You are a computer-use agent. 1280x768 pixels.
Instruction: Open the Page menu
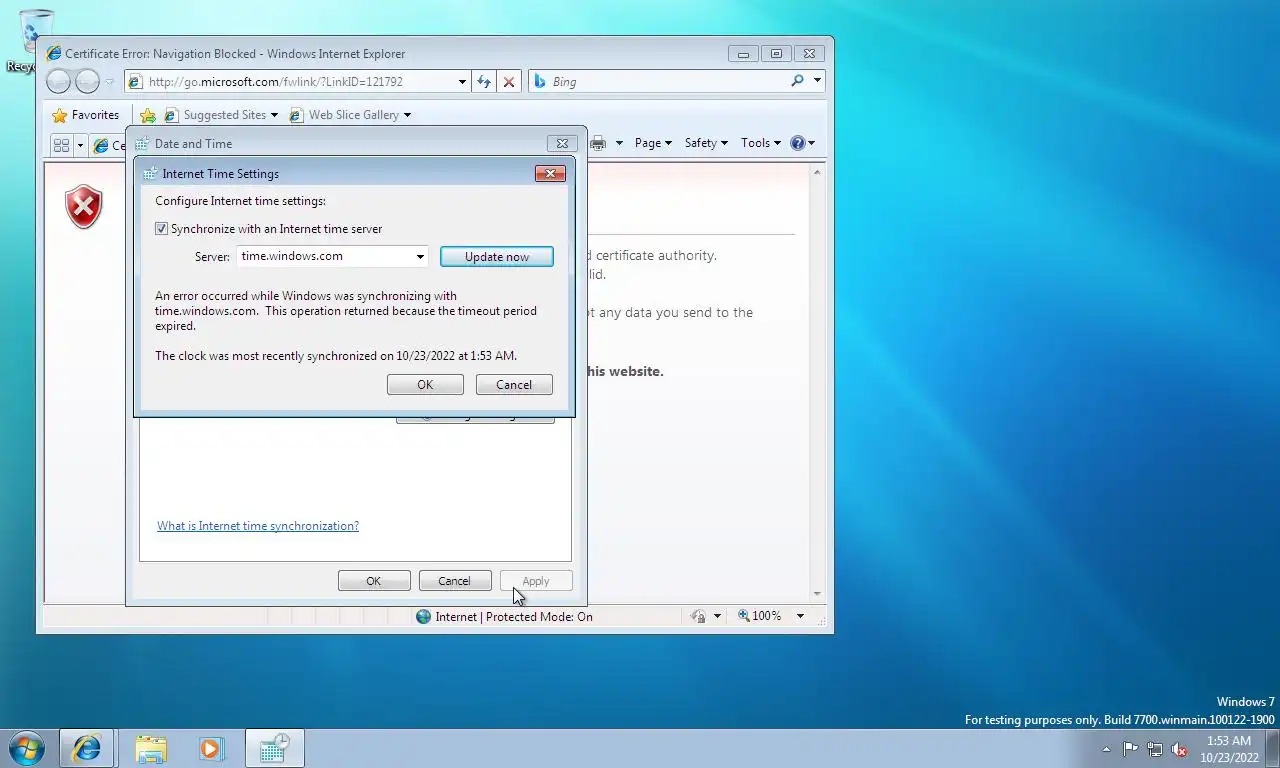pyautogui.click(x=653, y=143)
